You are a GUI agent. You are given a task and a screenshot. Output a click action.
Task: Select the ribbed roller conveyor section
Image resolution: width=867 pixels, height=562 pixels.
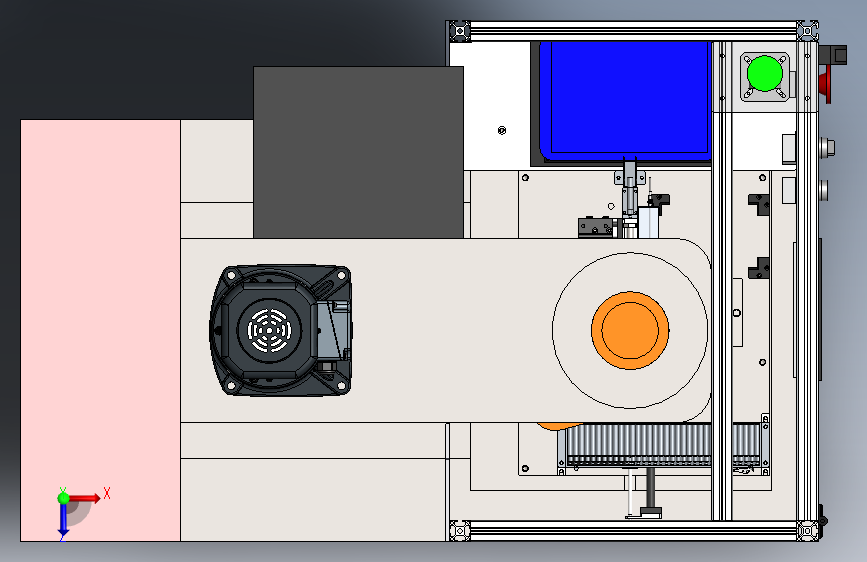pyautogui.click(x=664, y=444)
